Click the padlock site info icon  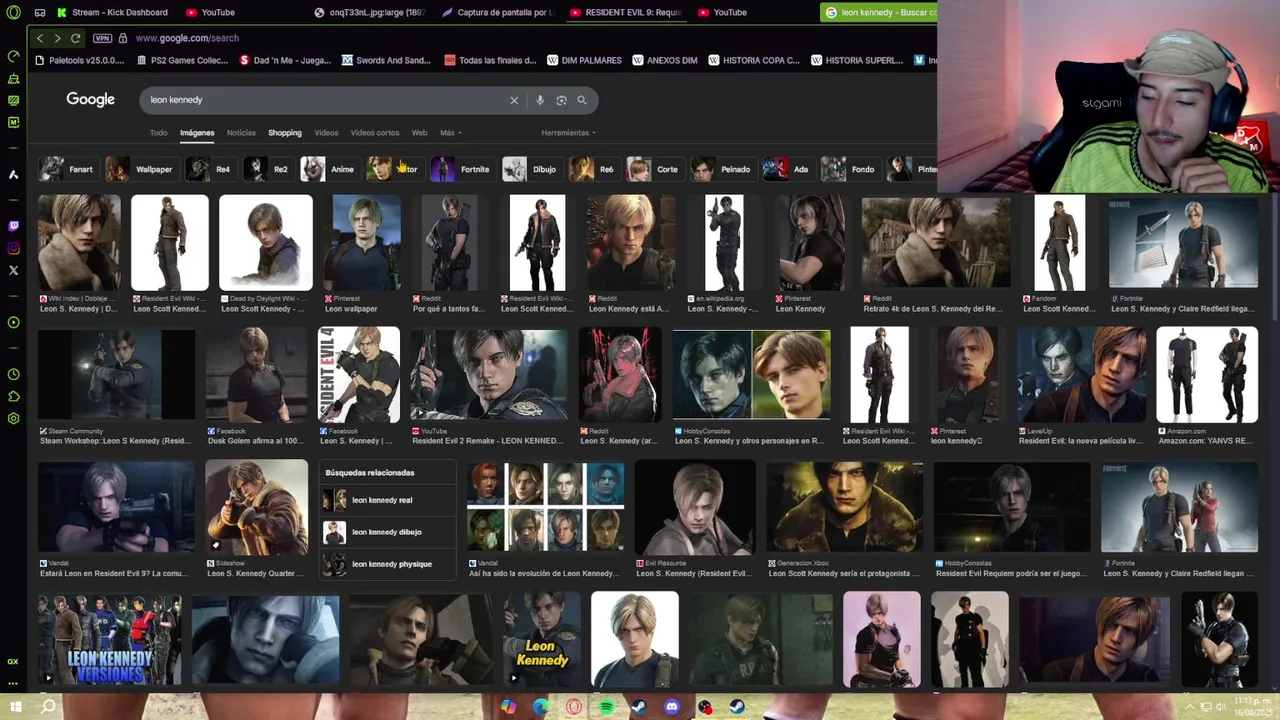click(123, 38)
